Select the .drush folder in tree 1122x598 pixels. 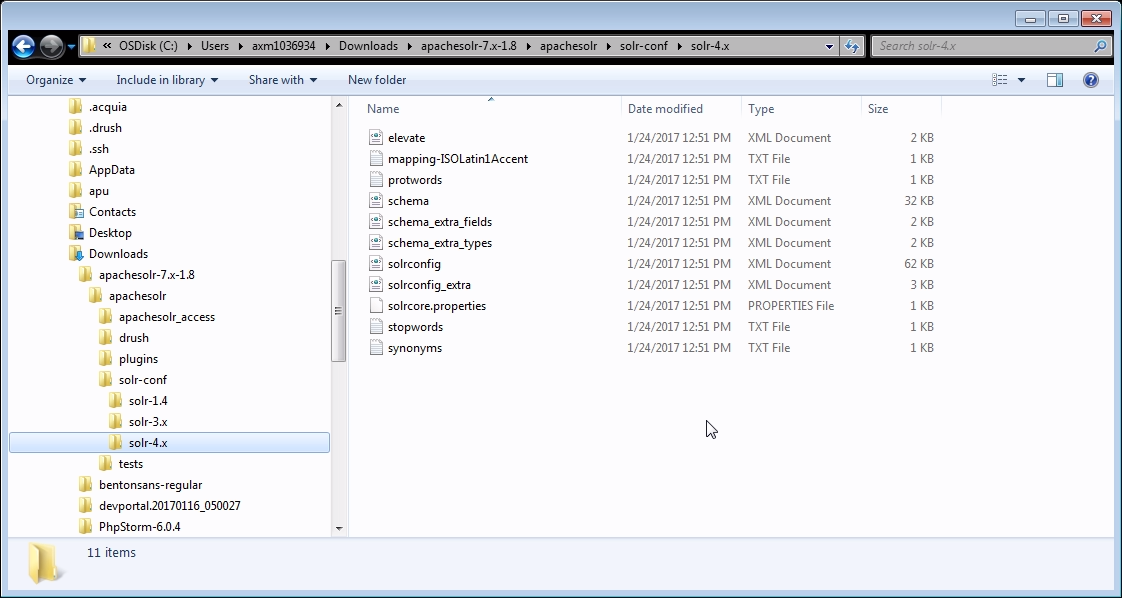[105, 128]
